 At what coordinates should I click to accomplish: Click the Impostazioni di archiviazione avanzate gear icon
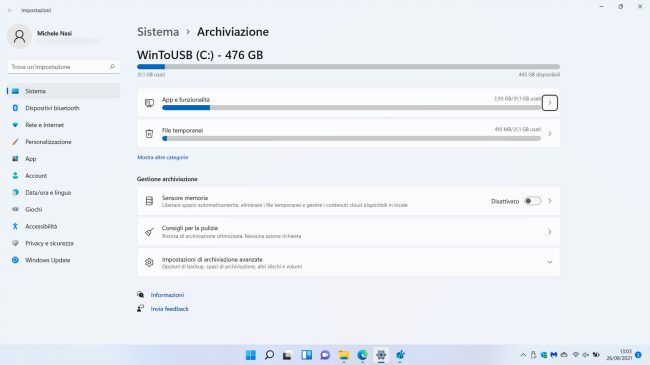click(x=149, y=262)
